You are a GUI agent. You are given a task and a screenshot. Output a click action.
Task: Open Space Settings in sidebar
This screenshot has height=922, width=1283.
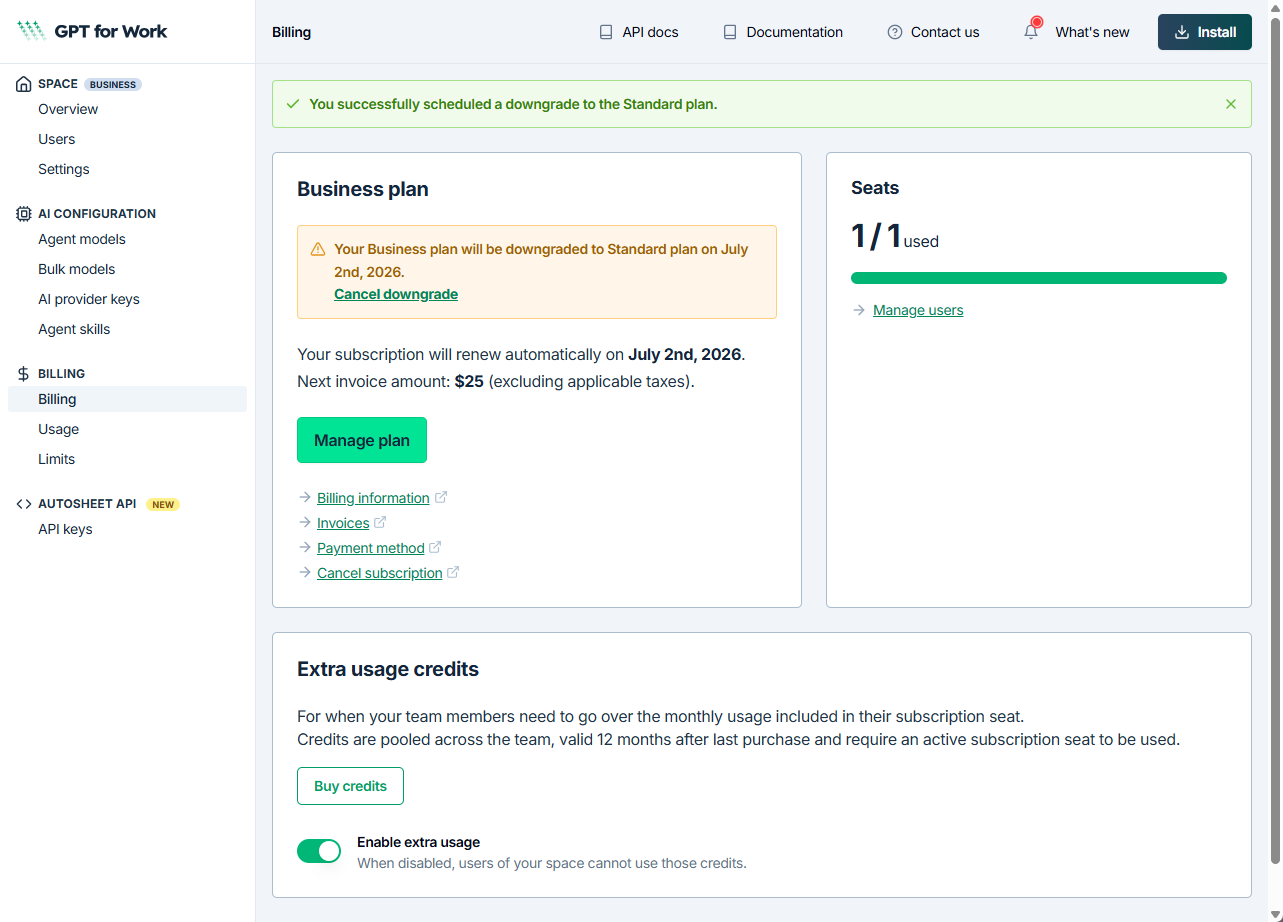(64, 169)
